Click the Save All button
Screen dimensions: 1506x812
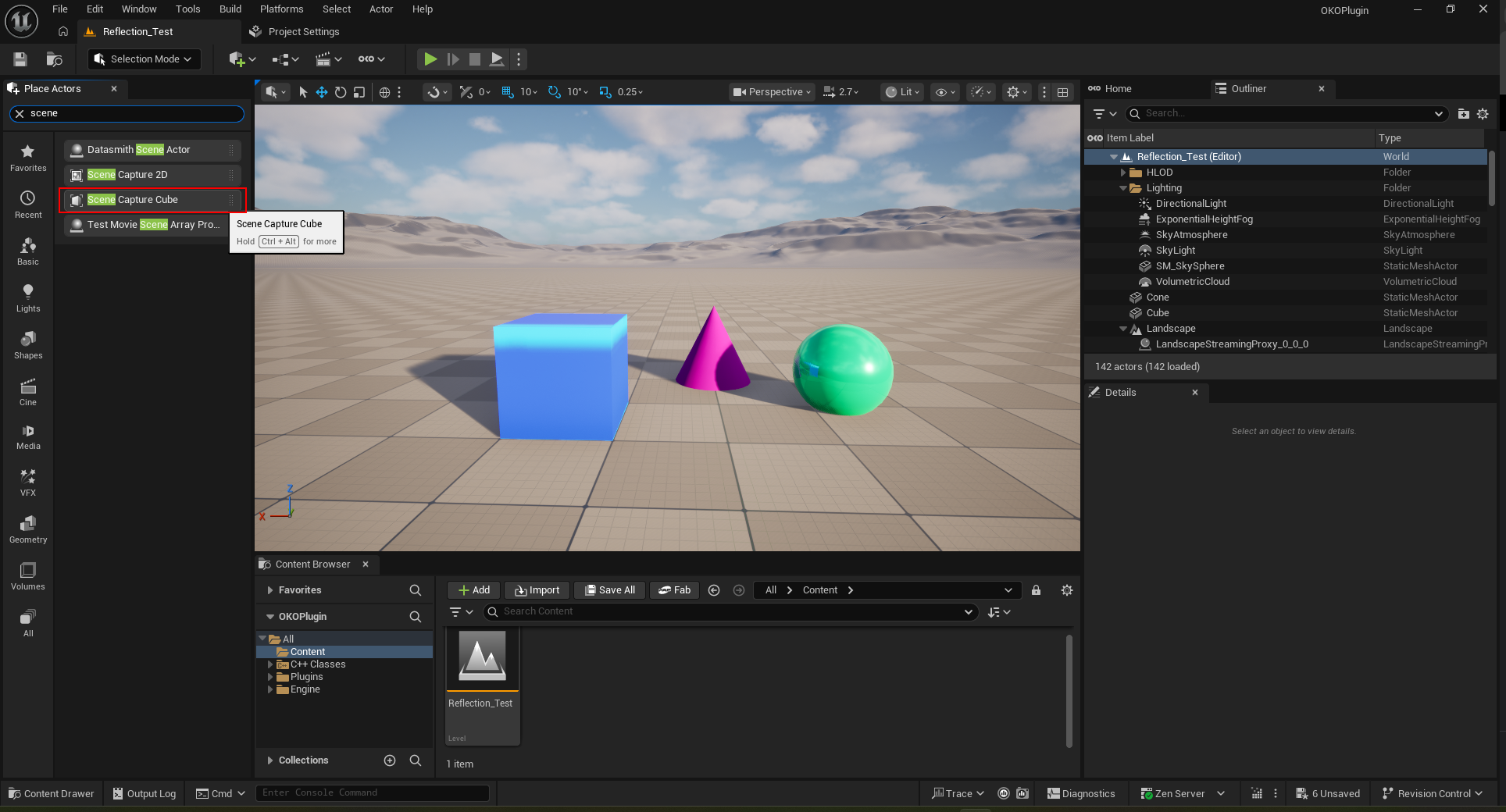point(610,590)
